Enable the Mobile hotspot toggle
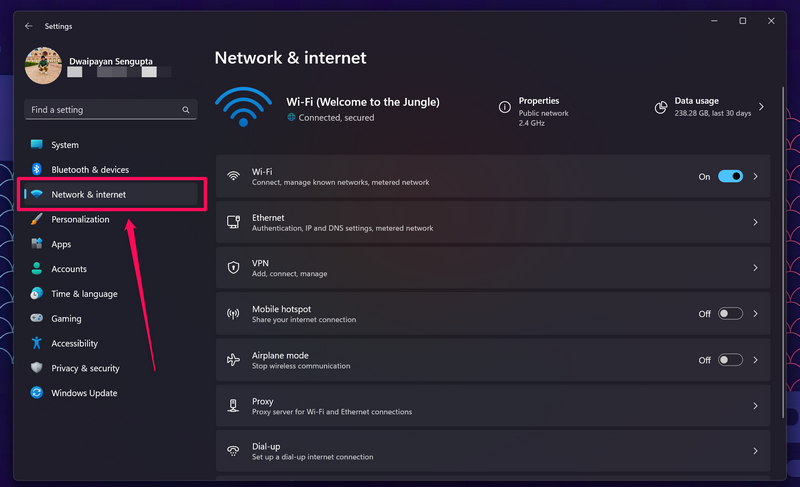The image size is (800, 487). pyautogui.click(x=730, y=314)
